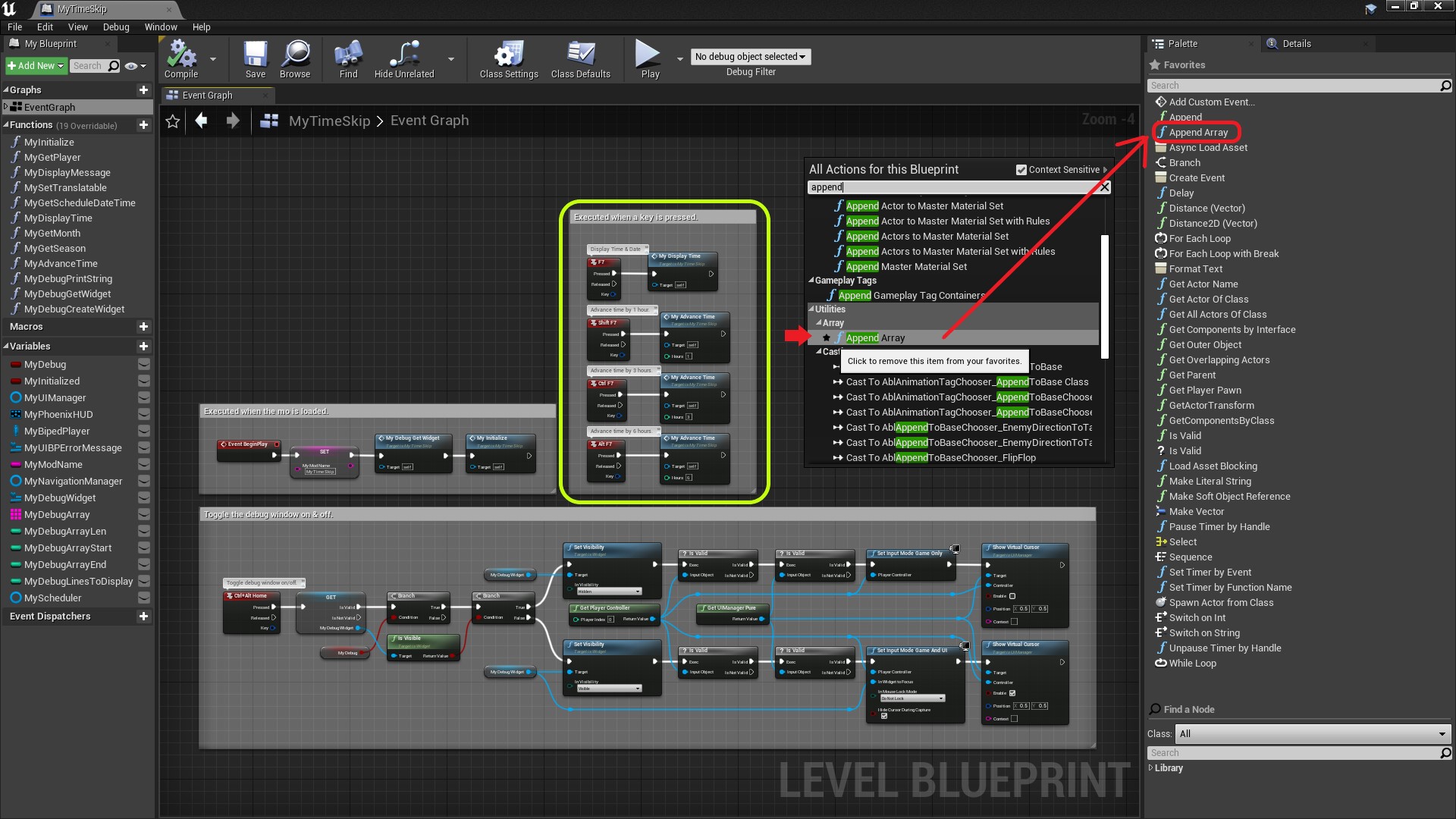The image size is (1456, 819).
Task: Open view options eye dropdown
Action: click(x=135, y=66)
